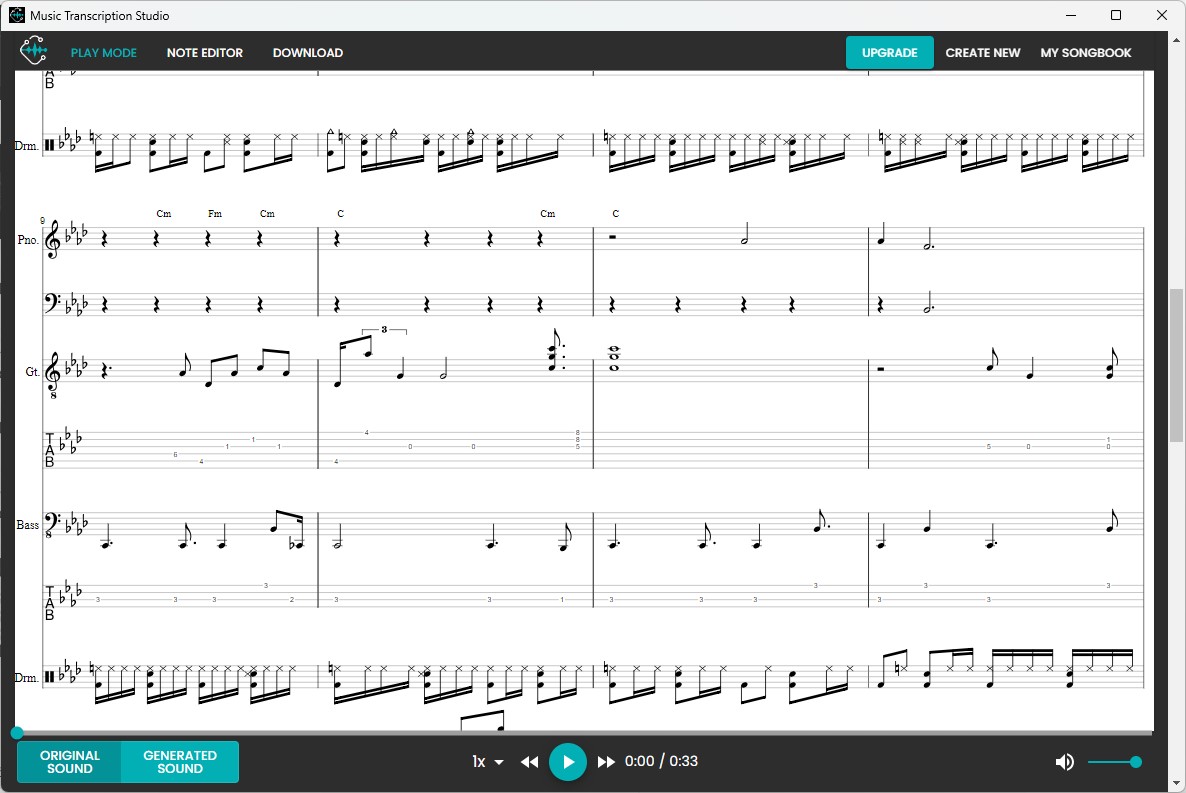Open the Download section

(x=307, y=52)
